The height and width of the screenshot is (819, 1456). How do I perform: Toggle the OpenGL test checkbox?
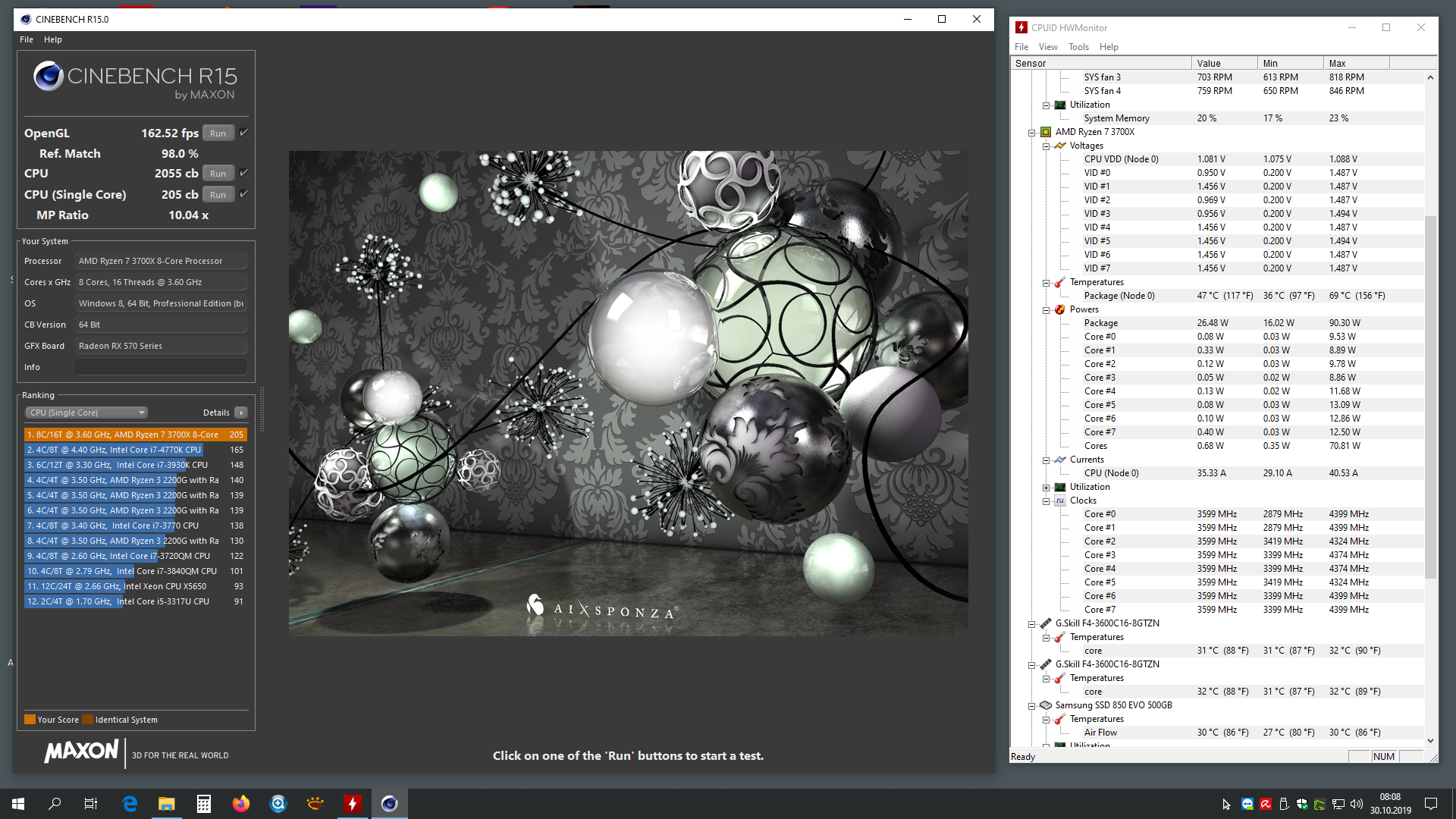(244, 133)
